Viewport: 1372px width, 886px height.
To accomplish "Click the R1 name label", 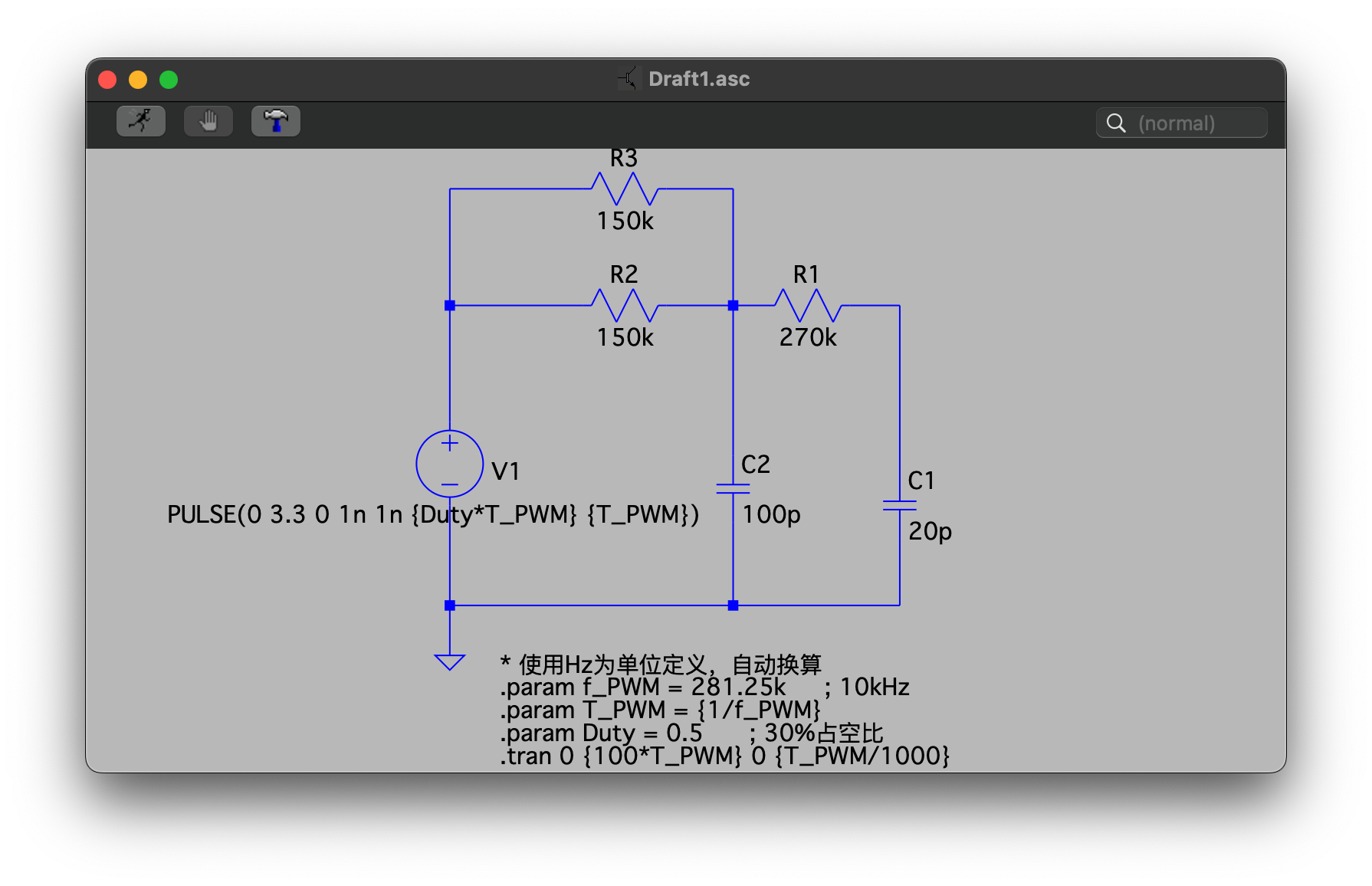I will click(x=806, y=274).
